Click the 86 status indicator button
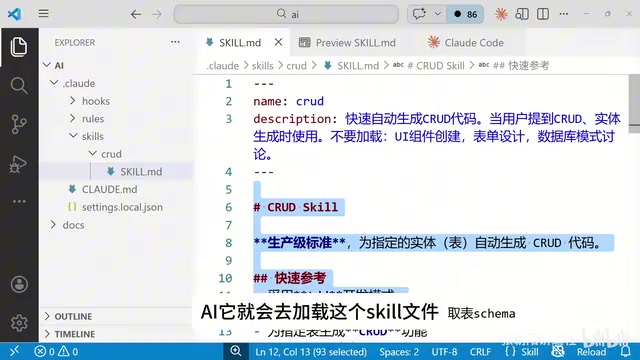The width and height of the screenshot is (640, 360). coord(466,14)
